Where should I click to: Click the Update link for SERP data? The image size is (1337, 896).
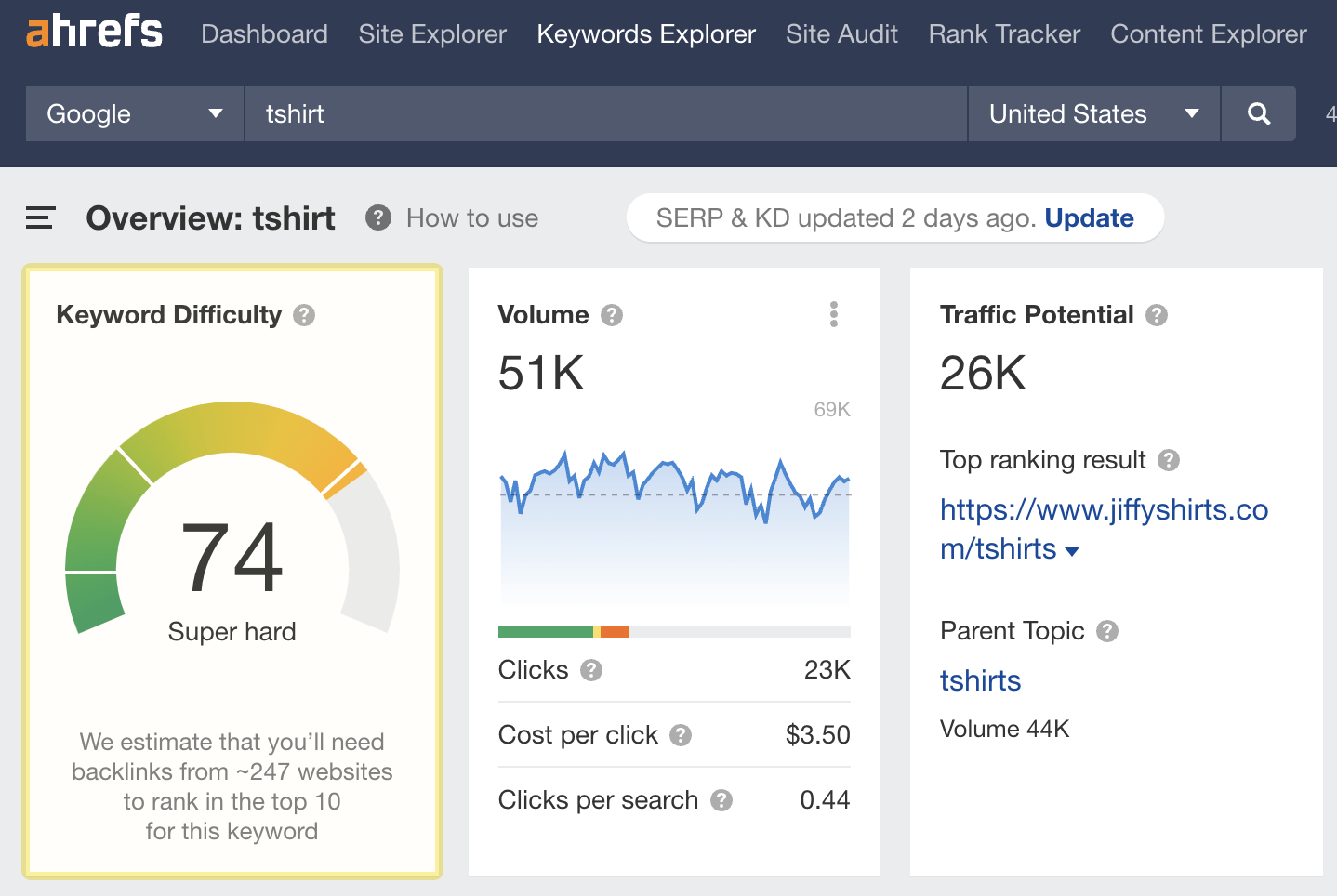(x=1089, y=217)
